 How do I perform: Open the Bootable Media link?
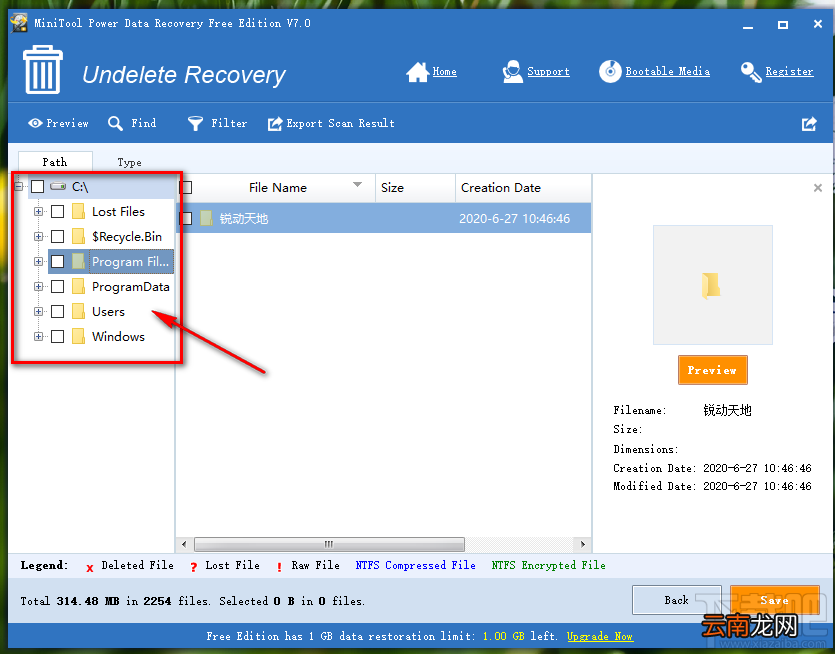click(668, 72)
